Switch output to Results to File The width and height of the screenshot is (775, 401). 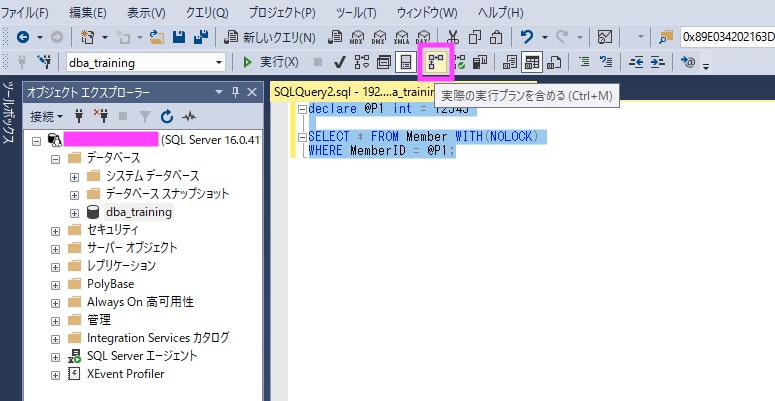click(x=554, y=62)
